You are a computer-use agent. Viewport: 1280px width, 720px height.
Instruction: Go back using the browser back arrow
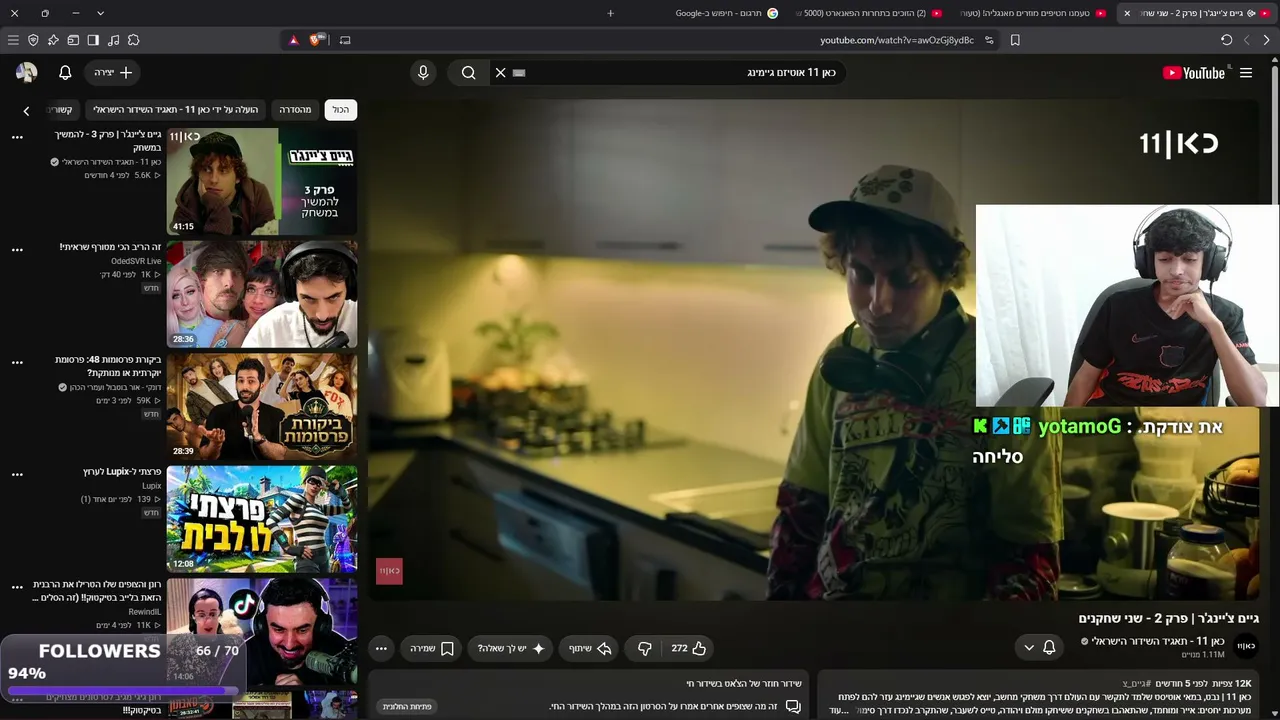pos(1266,40)
